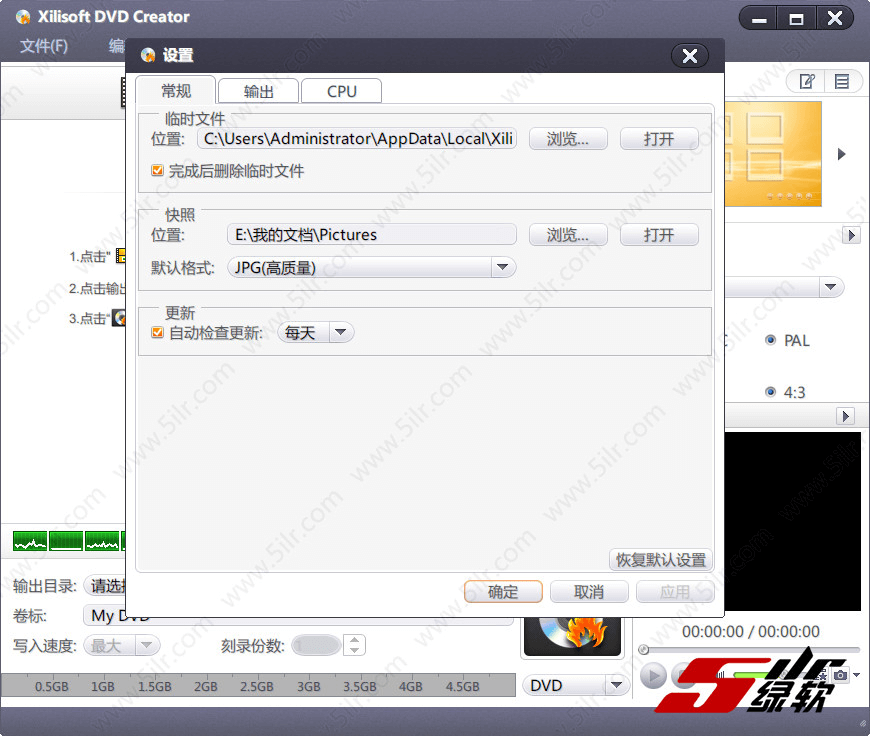
Task: Click the edit menu template icon
Action: click(x=807, y=82)
